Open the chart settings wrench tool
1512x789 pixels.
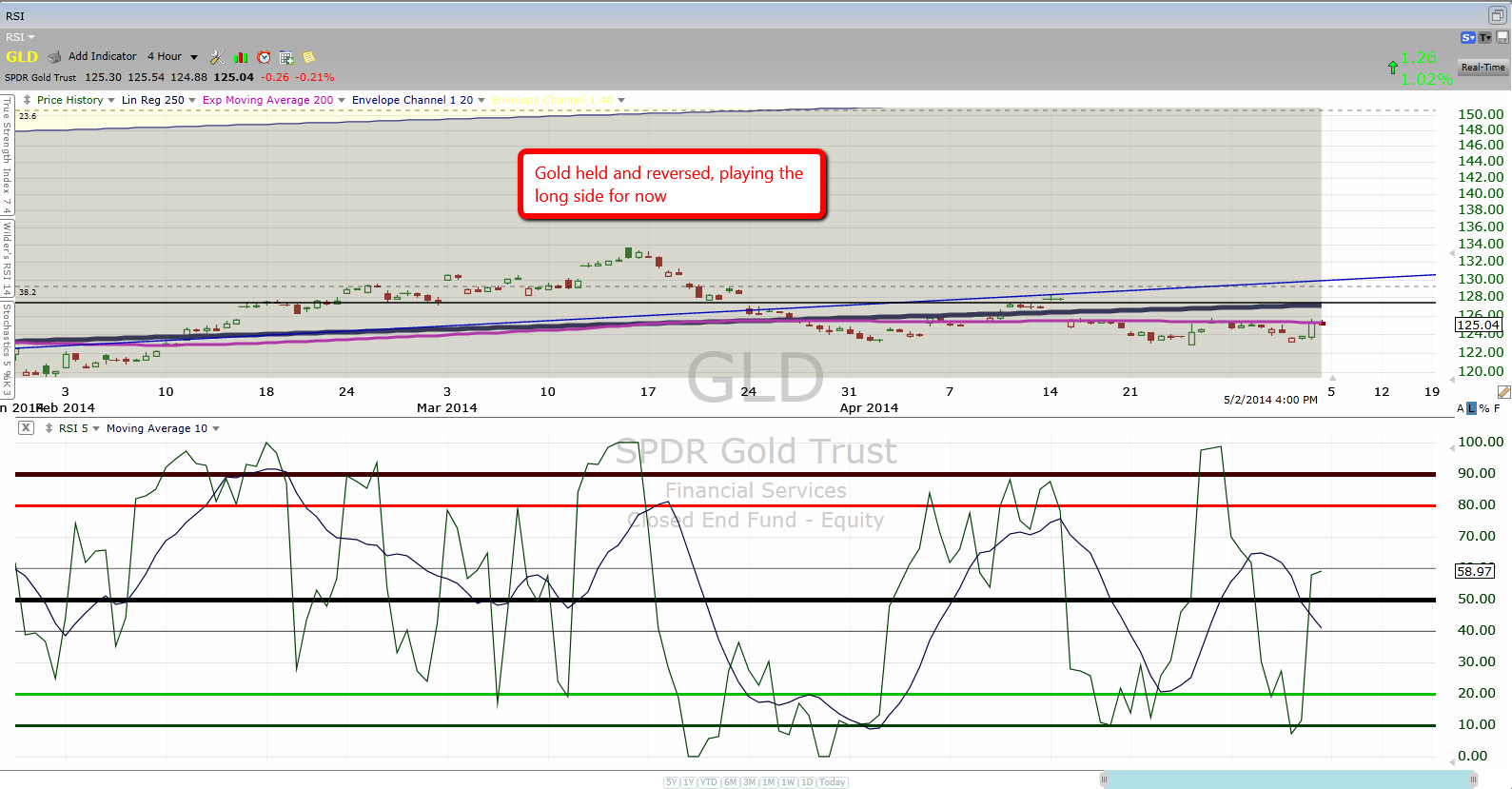[217, 57]
